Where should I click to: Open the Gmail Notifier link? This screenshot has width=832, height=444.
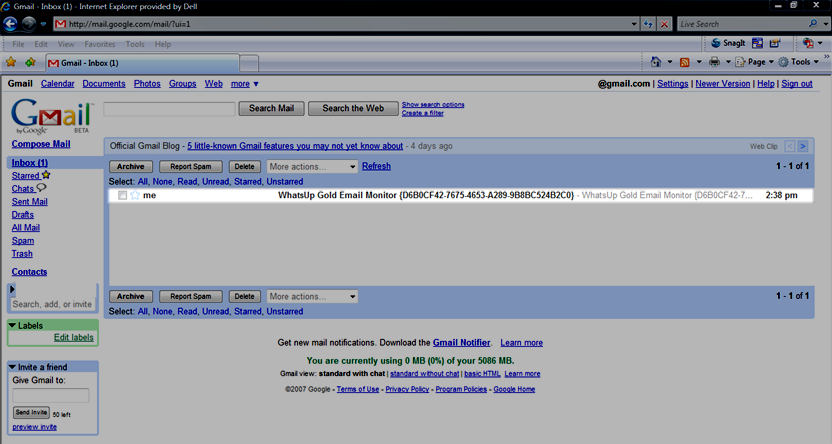point(461,343)
